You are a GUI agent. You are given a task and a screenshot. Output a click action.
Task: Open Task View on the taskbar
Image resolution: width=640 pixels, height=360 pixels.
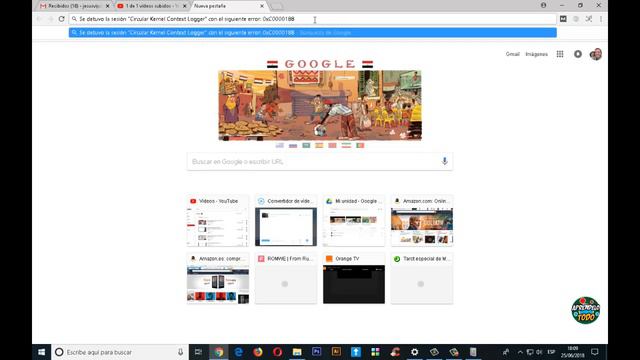198,352
